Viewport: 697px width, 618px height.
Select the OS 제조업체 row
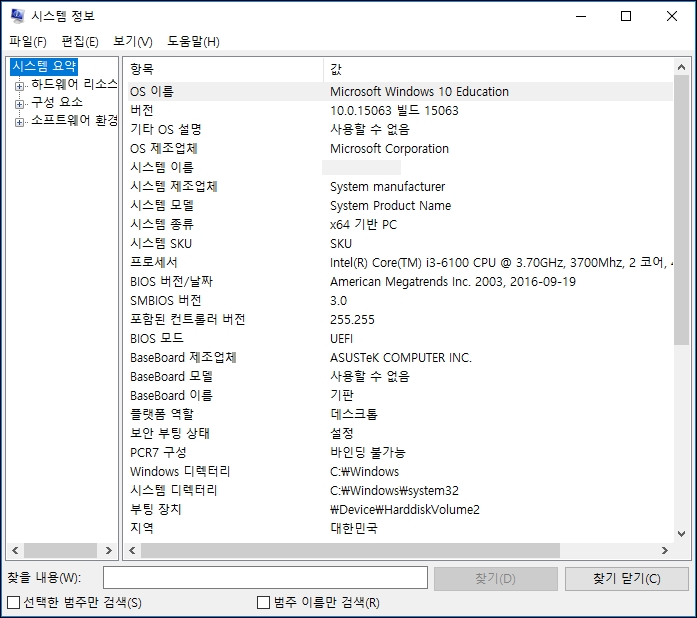point(400,148)
